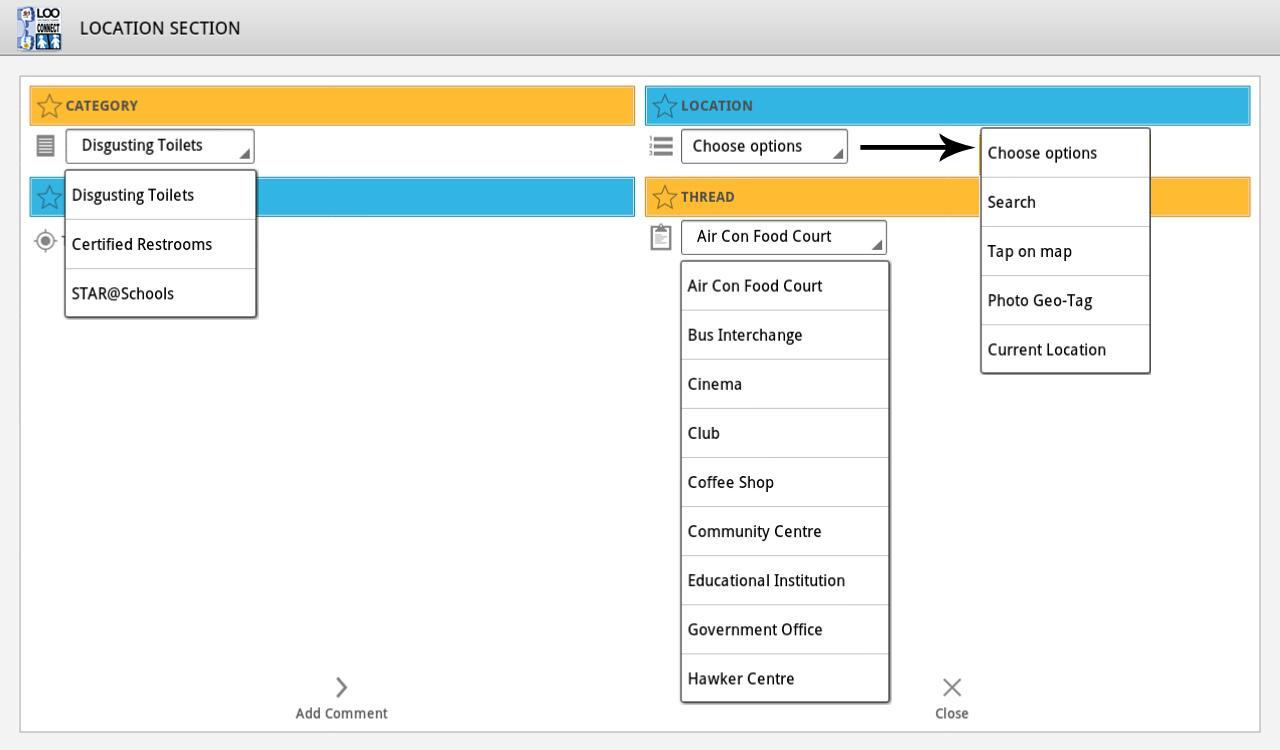Click the star icon beside LOCATION header
The image size is (1280, 750).
point(663,106)
